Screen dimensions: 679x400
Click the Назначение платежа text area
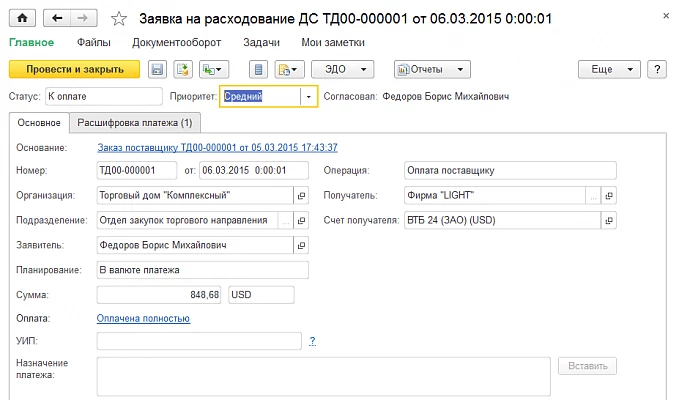323,377
